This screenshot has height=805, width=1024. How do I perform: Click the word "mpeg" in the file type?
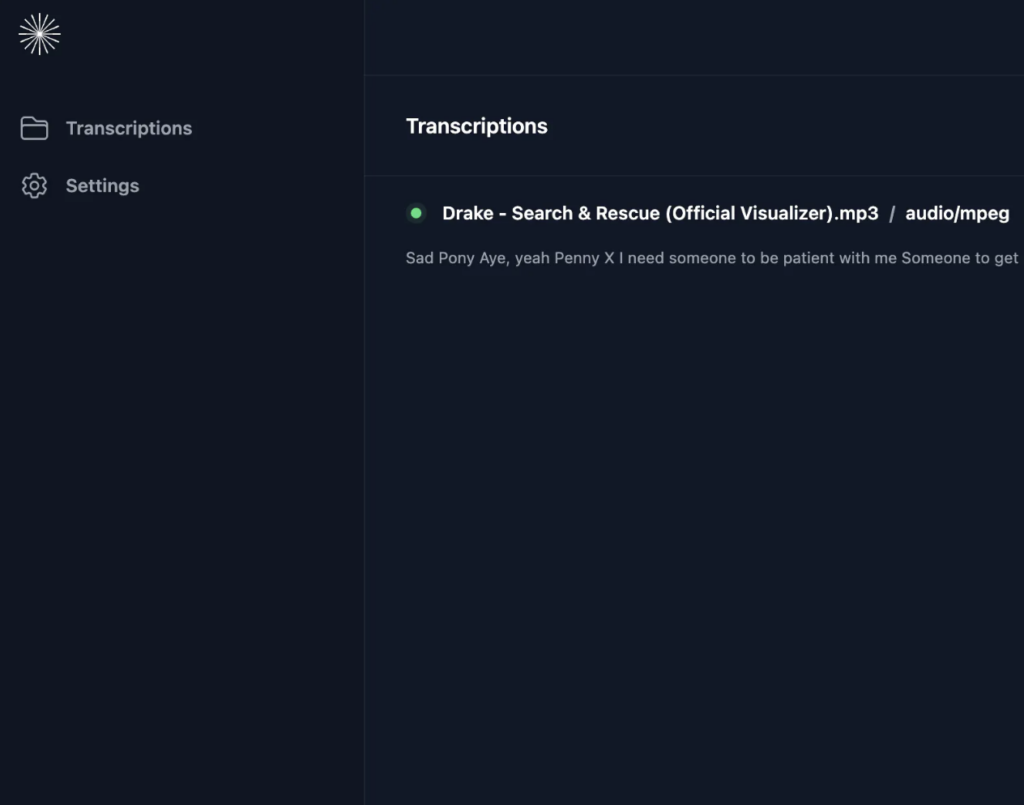(x=984, y=213)
